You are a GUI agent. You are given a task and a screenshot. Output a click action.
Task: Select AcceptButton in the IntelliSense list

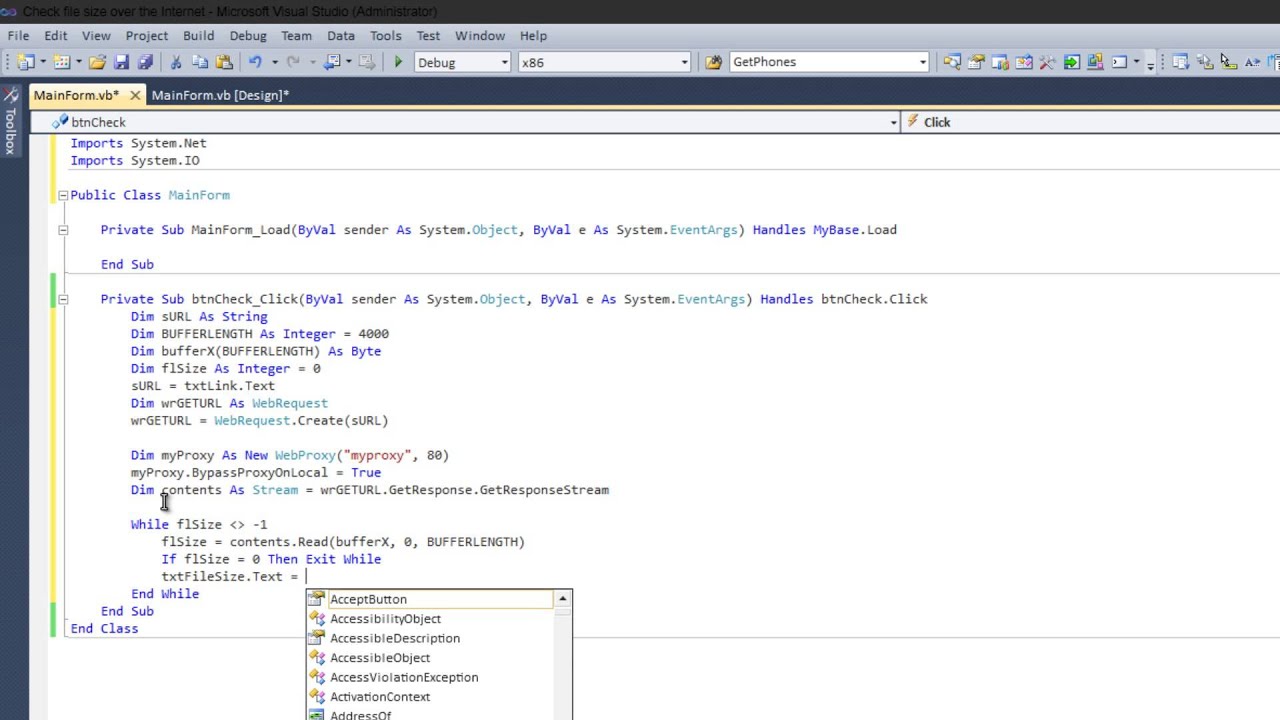click(429, 599)
